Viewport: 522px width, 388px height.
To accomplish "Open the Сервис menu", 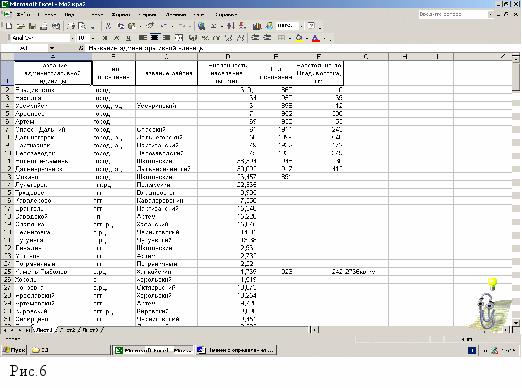I will pyautogui.click(x=147, y=15).
